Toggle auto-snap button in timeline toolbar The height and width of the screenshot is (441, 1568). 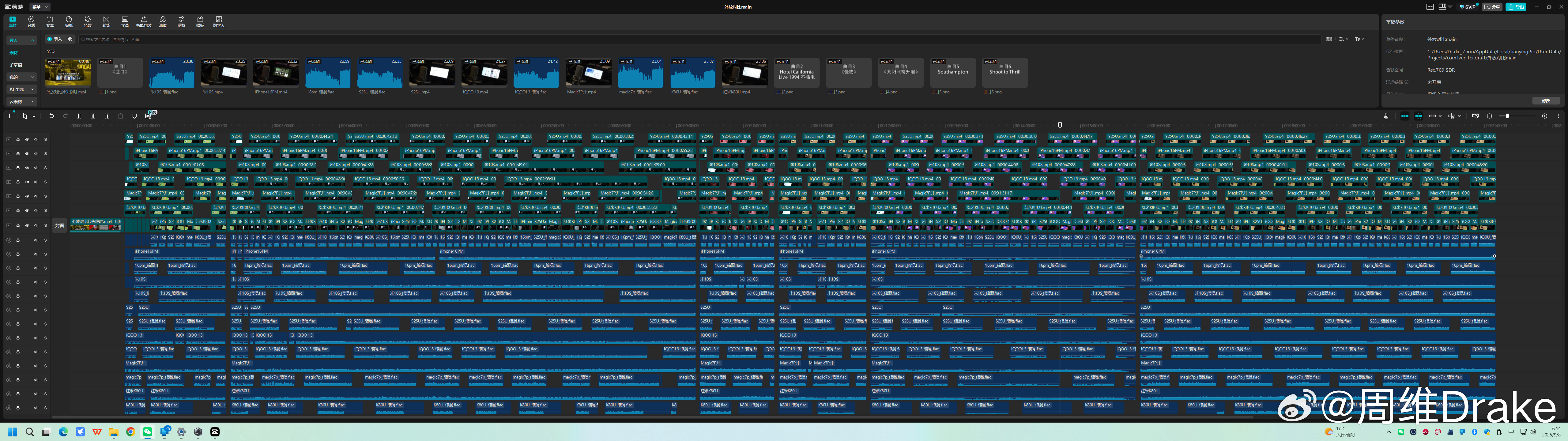tap(1419, 116)
